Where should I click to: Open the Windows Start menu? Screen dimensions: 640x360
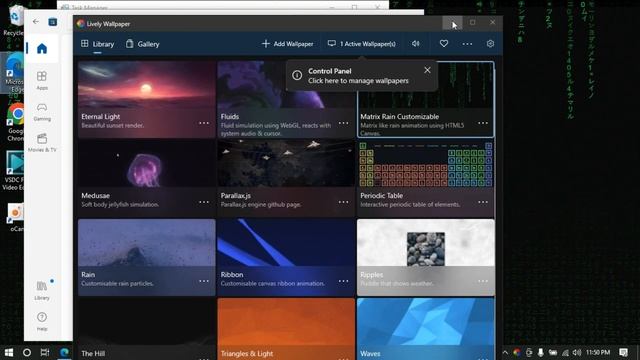click(9, 352)
